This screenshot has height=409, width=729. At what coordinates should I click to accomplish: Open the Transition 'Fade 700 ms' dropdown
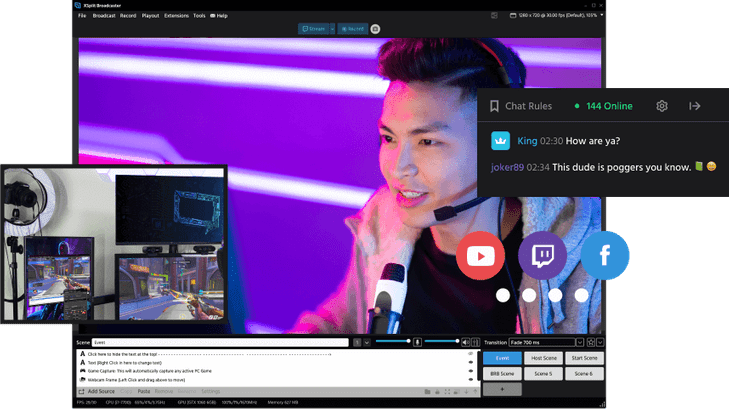[x=580, y=343]
